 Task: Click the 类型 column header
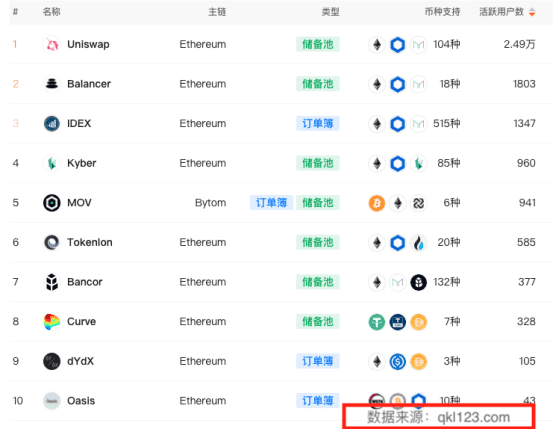coord(330,12)
